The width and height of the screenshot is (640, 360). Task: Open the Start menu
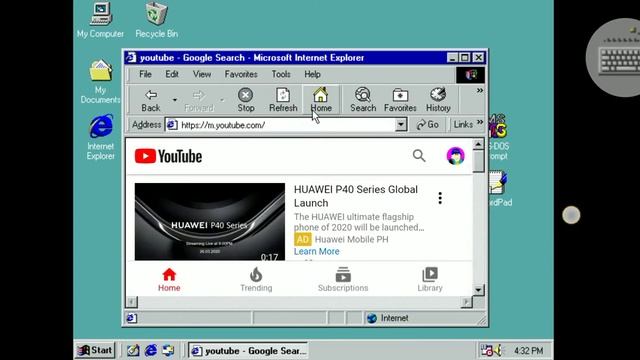point(96,350)
